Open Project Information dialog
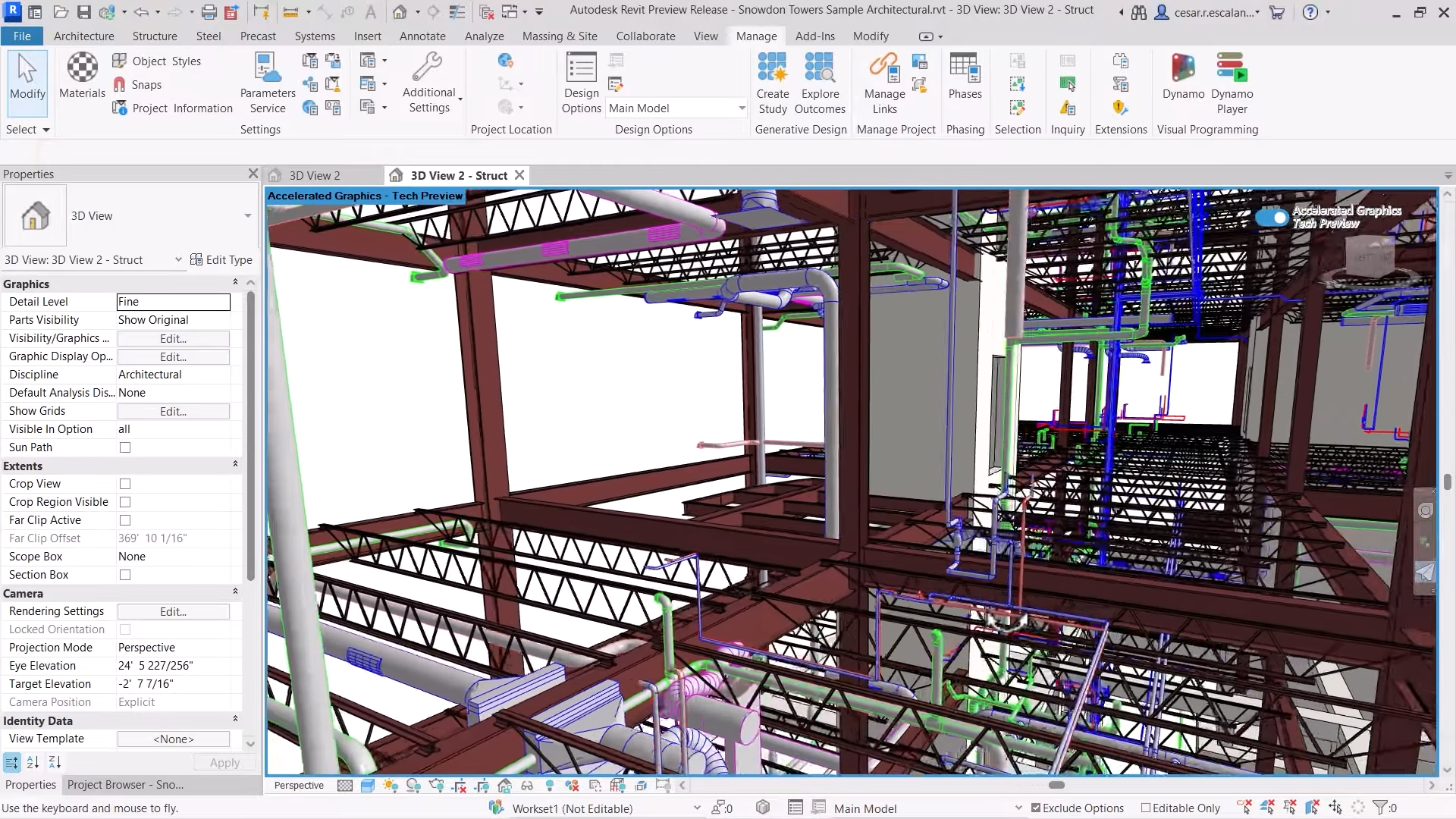Viewport: 1456px width, 819px height. 172,108
